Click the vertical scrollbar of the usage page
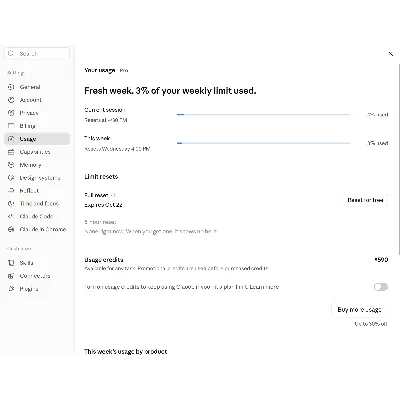The width and height of the screenshot is (400, 400). (x=399, y=158)
